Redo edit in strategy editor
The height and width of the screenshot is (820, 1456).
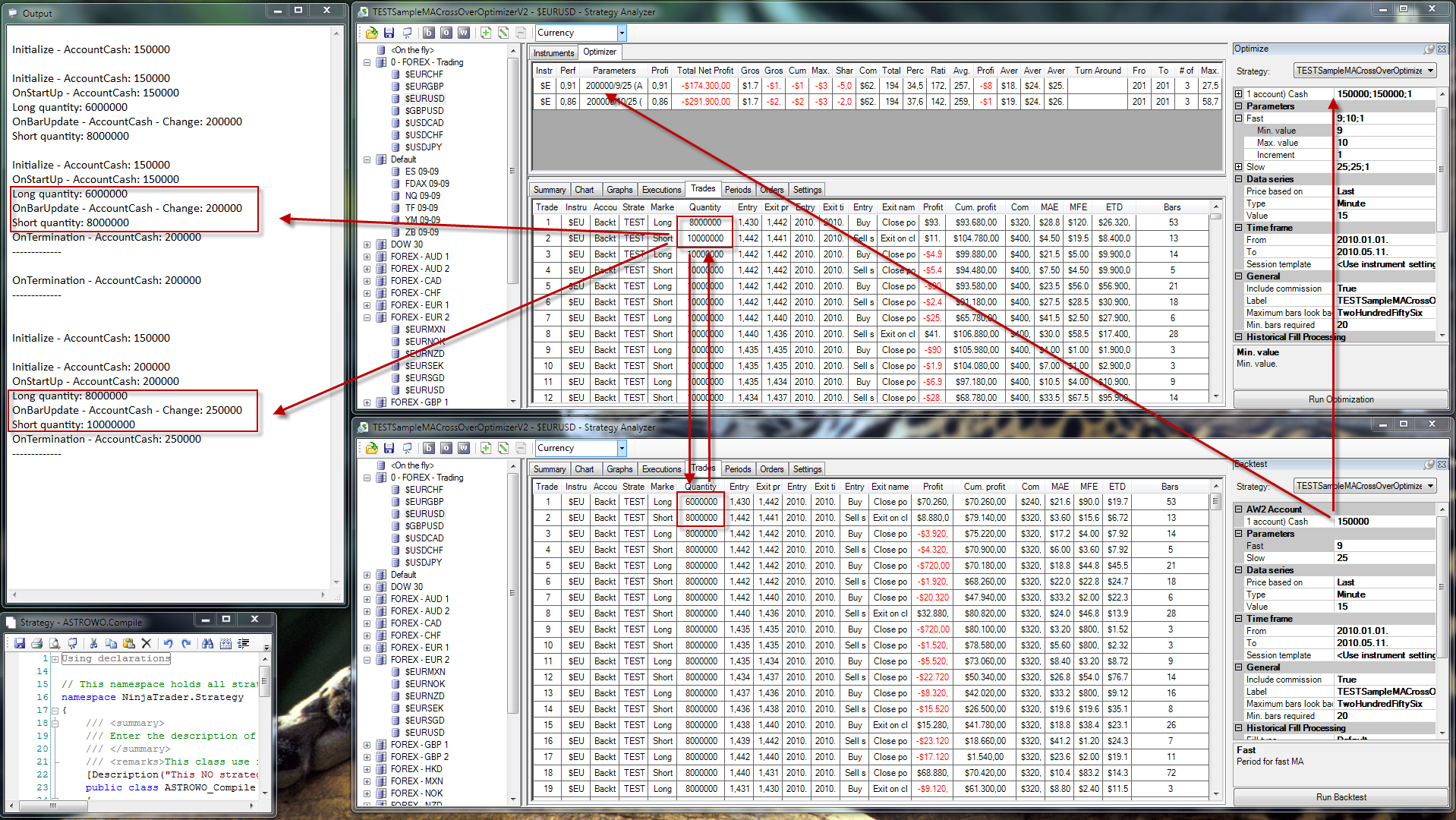(x=186, y=643)
